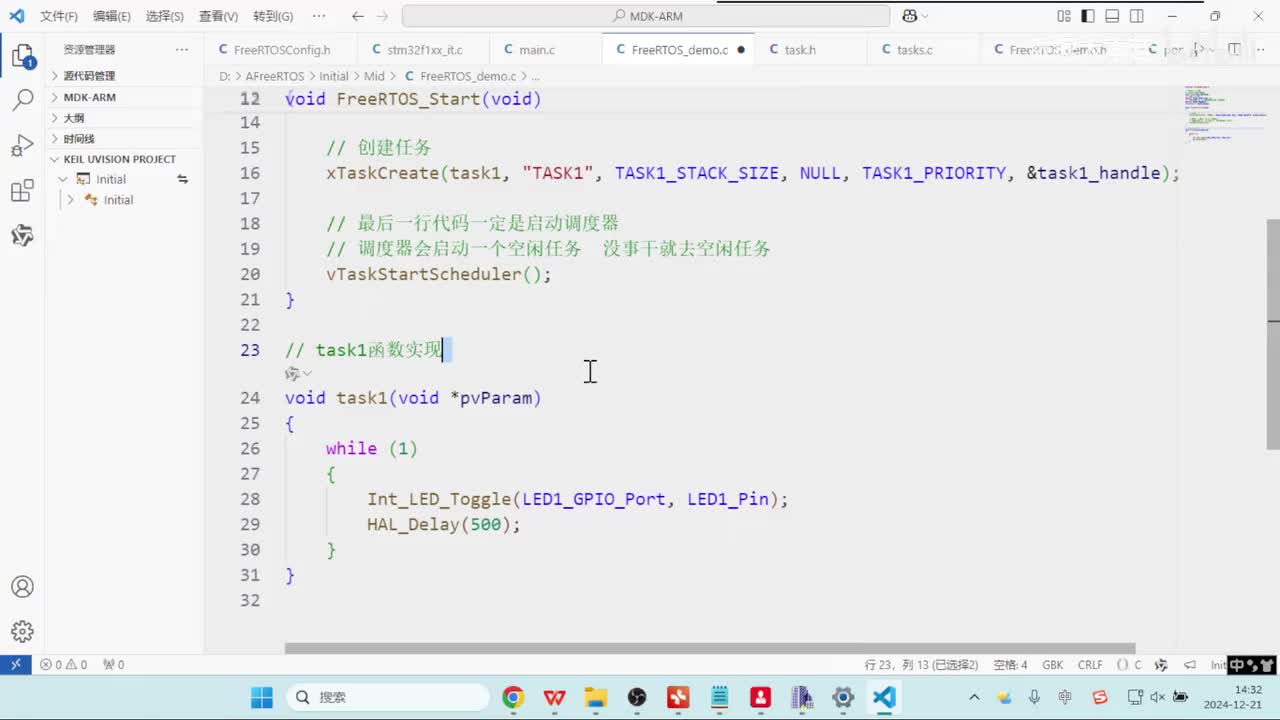Open the overflow menu ellipsis in menu bar

click(x=318, y=16)
